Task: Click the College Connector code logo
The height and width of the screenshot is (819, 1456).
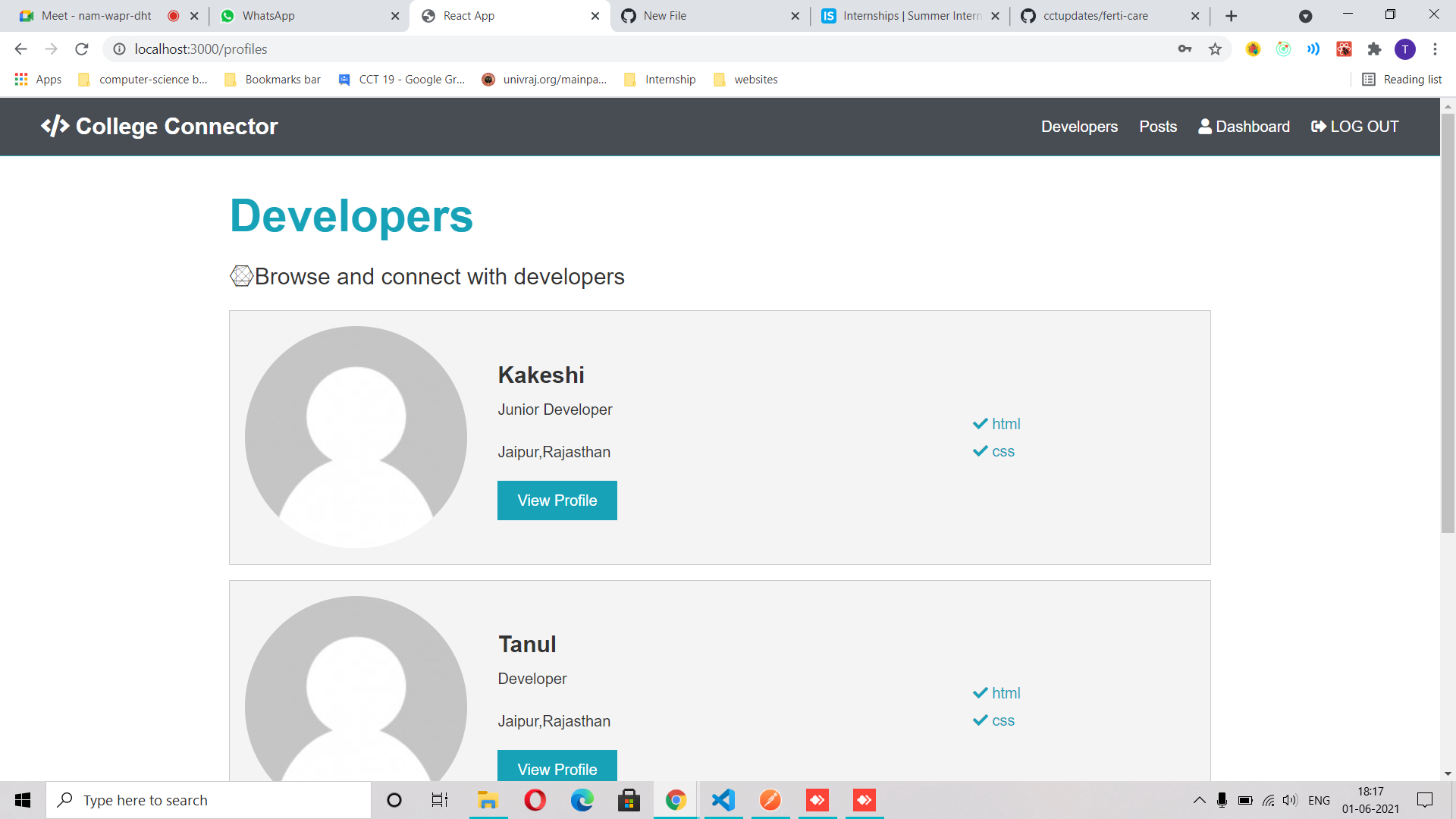Action: [55, 126]
